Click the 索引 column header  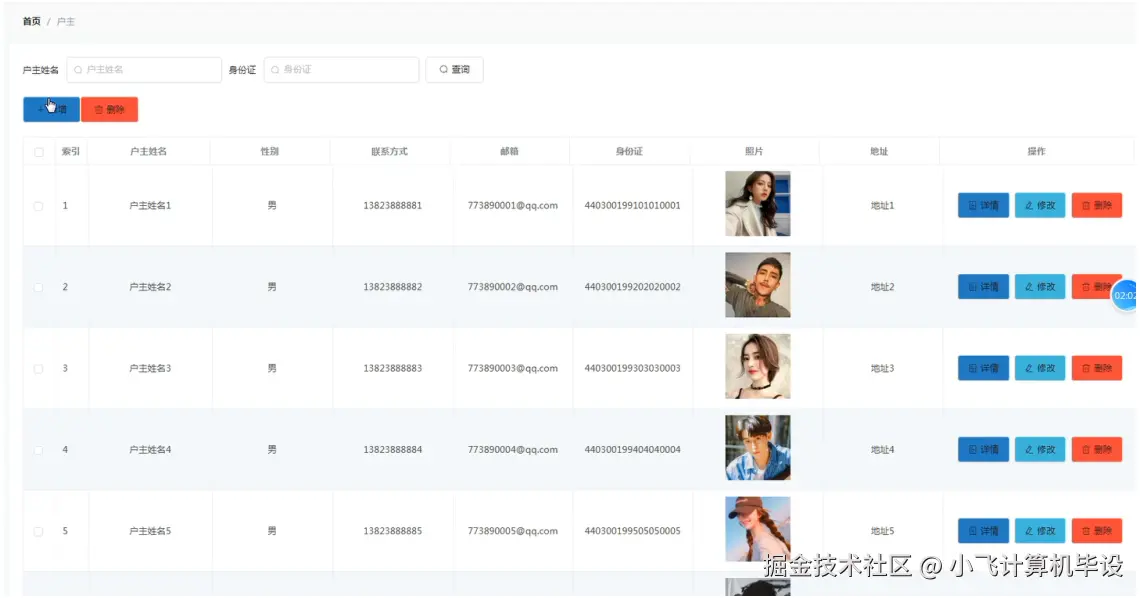[x=71, y=152]
